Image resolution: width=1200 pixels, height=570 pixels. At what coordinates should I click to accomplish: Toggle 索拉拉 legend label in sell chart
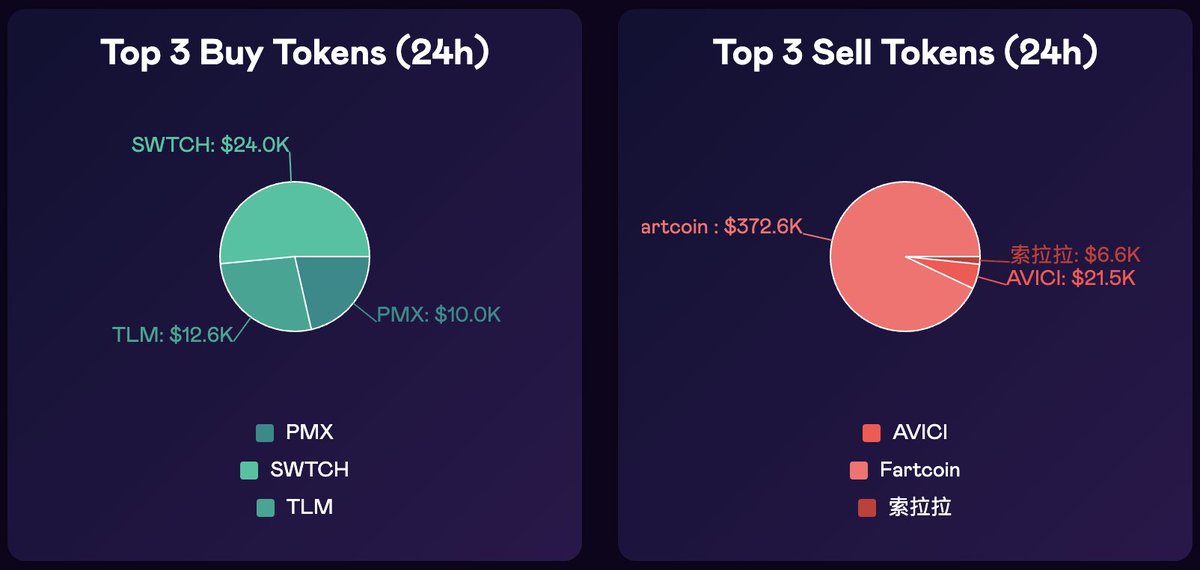click(920, 507)
